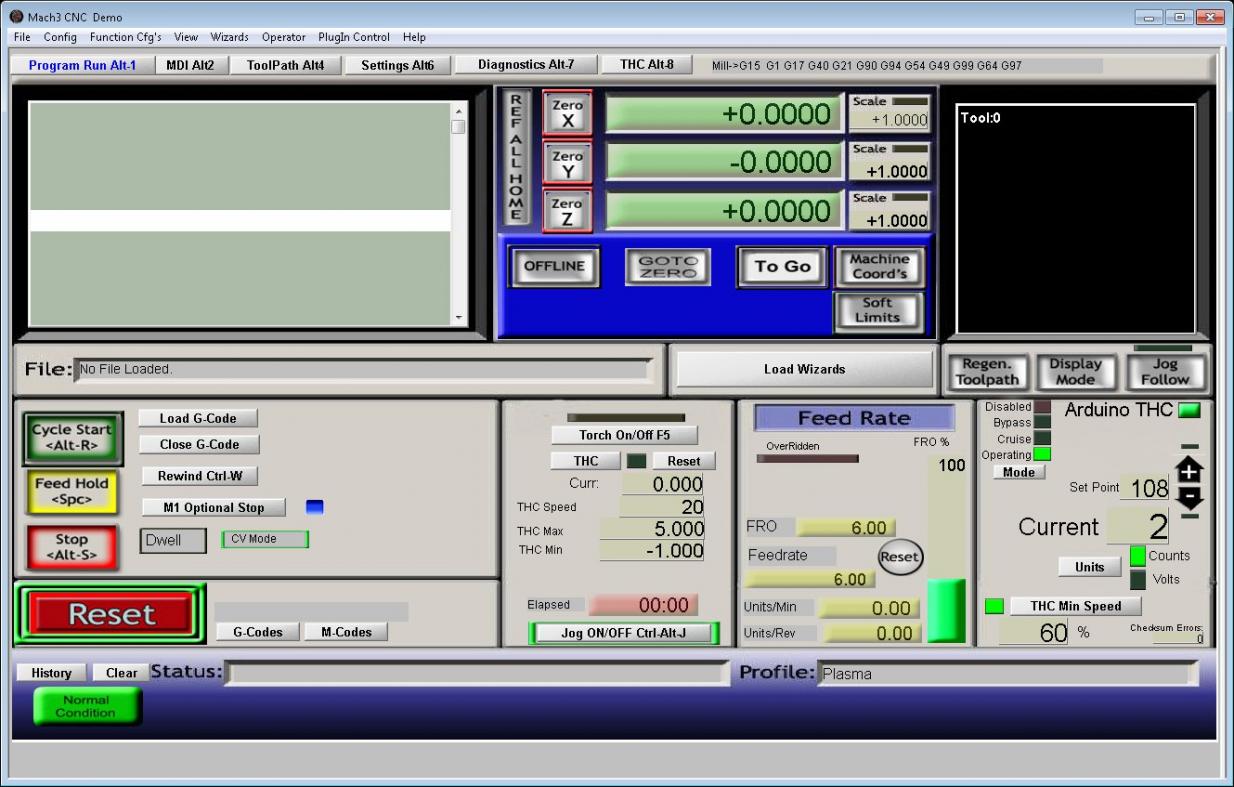Toggle the OFFLINE button
This screenshot has height=787, width=1234.
[554, 267]
